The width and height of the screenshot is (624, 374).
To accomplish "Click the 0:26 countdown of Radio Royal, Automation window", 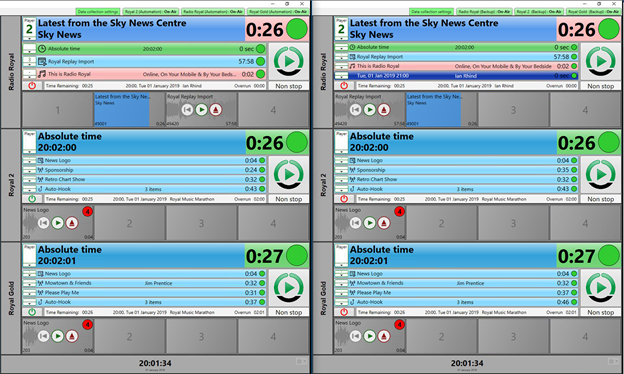I will pos(265,30).
